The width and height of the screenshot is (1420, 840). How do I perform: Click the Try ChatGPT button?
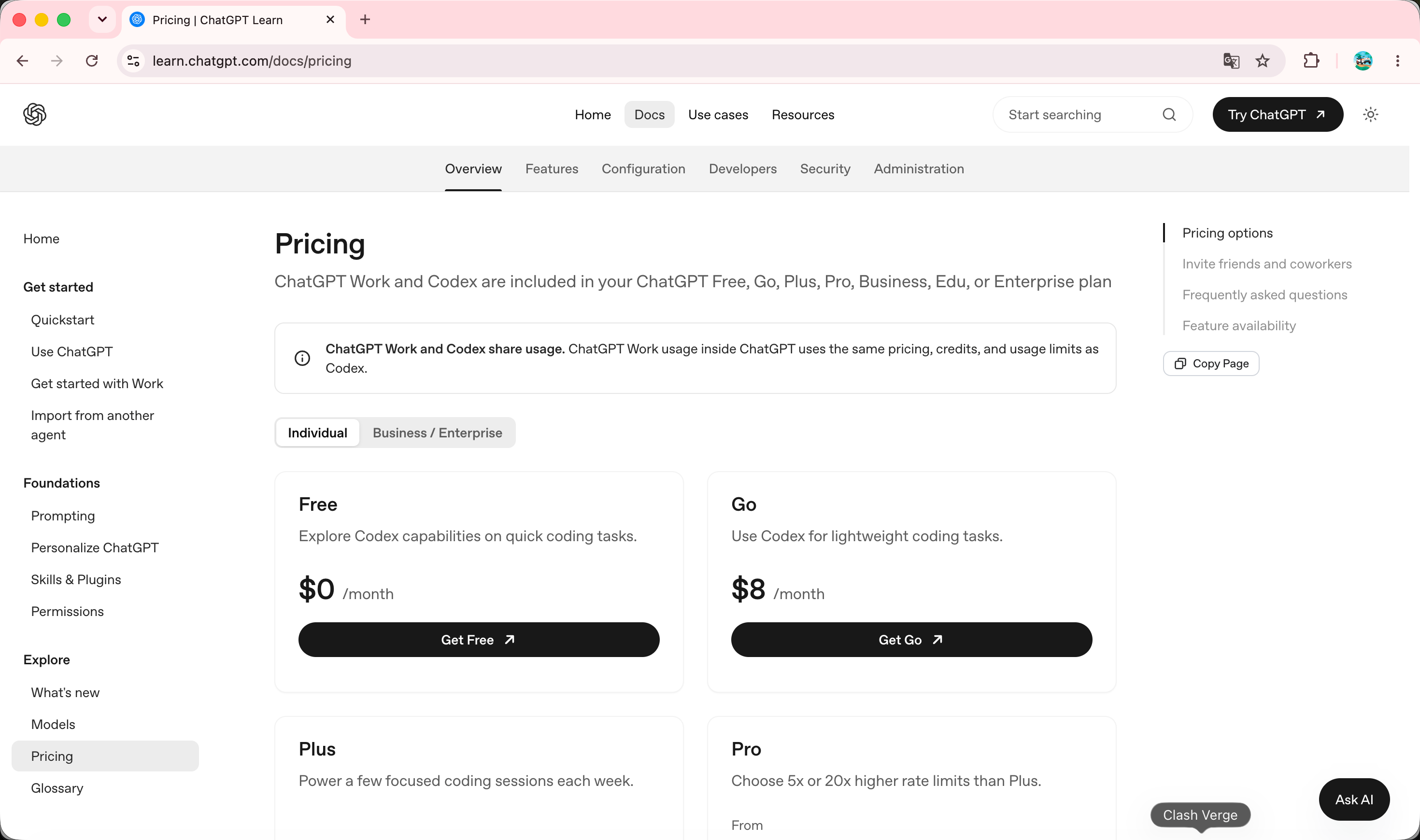[x=1278, y=114]
